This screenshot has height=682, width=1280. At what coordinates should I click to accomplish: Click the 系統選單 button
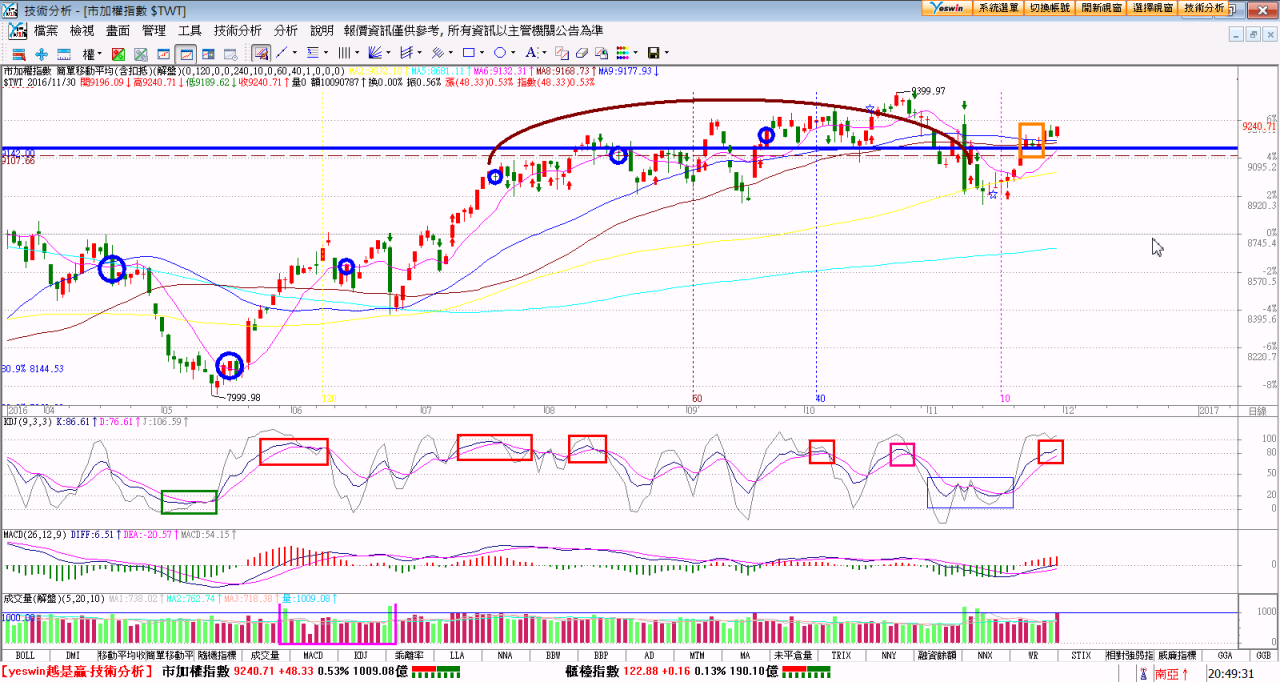(998, 7)
